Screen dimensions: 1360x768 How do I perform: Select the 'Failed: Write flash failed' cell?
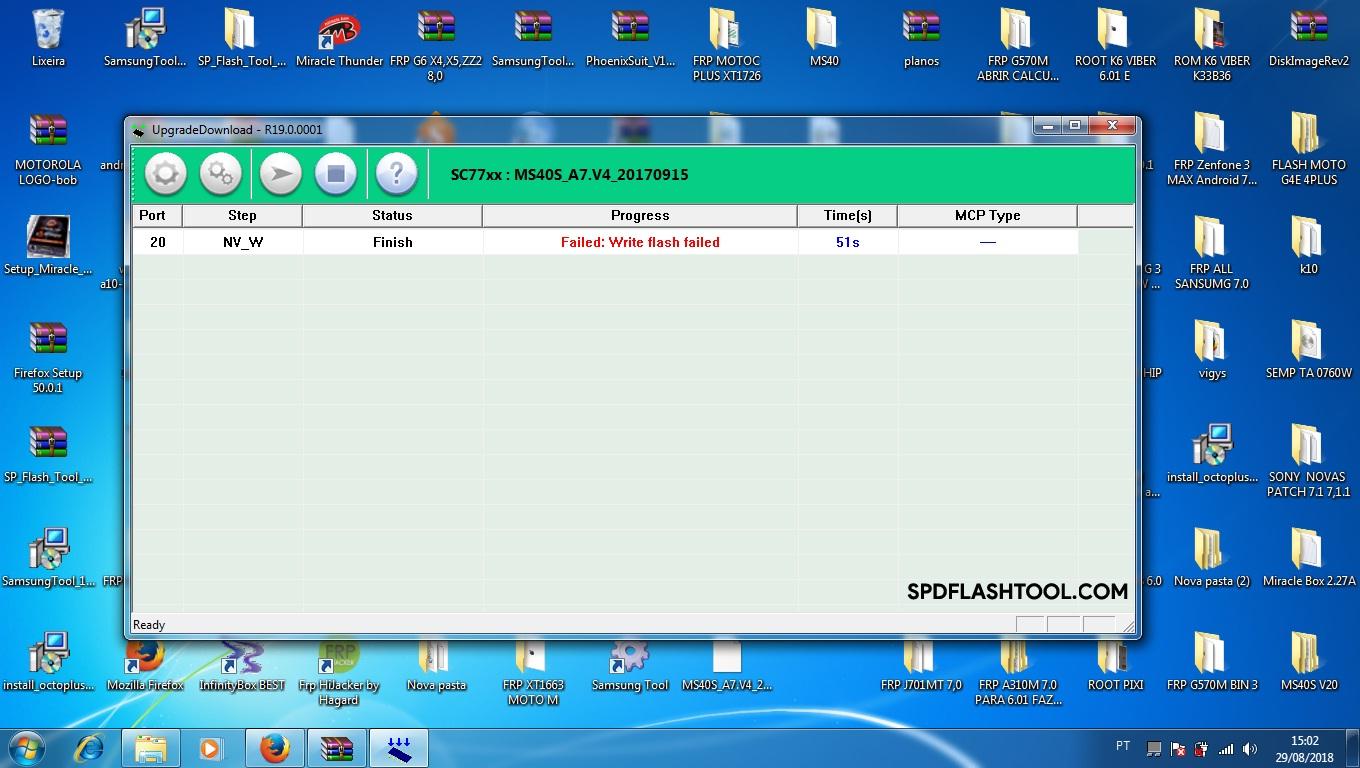click(640, 242)
